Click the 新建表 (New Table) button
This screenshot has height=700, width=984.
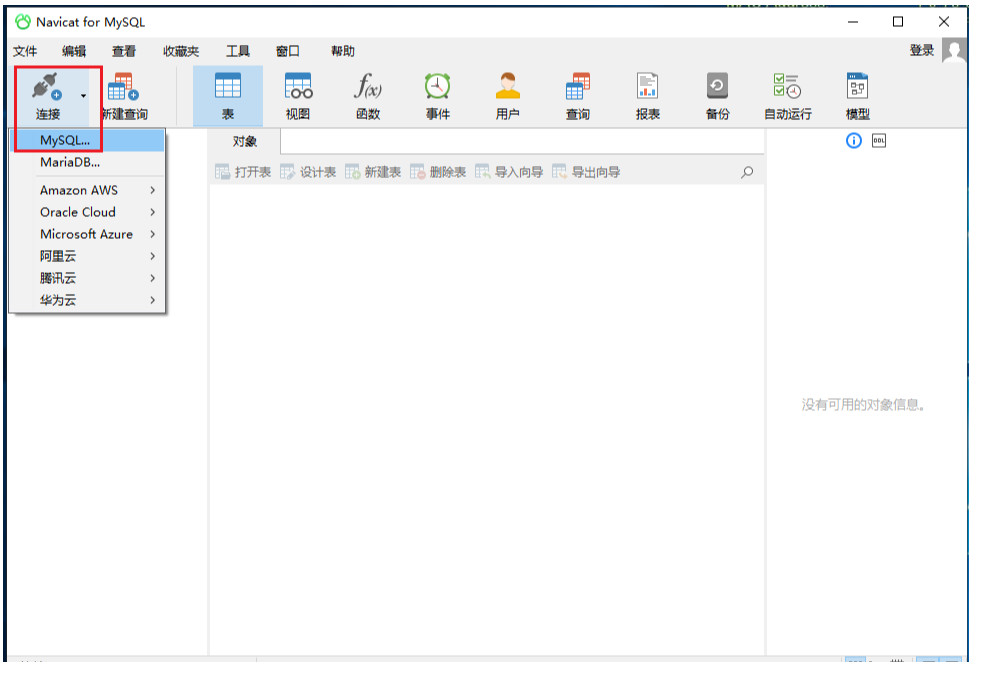click(x=373, y=172)
